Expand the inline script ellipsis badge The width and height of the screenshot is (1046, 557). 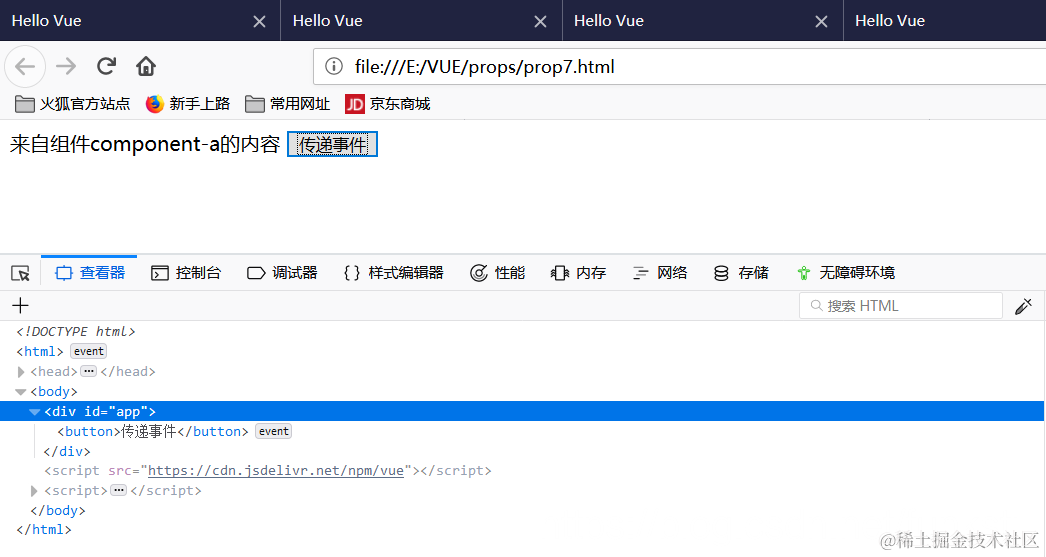click(119, 490)
